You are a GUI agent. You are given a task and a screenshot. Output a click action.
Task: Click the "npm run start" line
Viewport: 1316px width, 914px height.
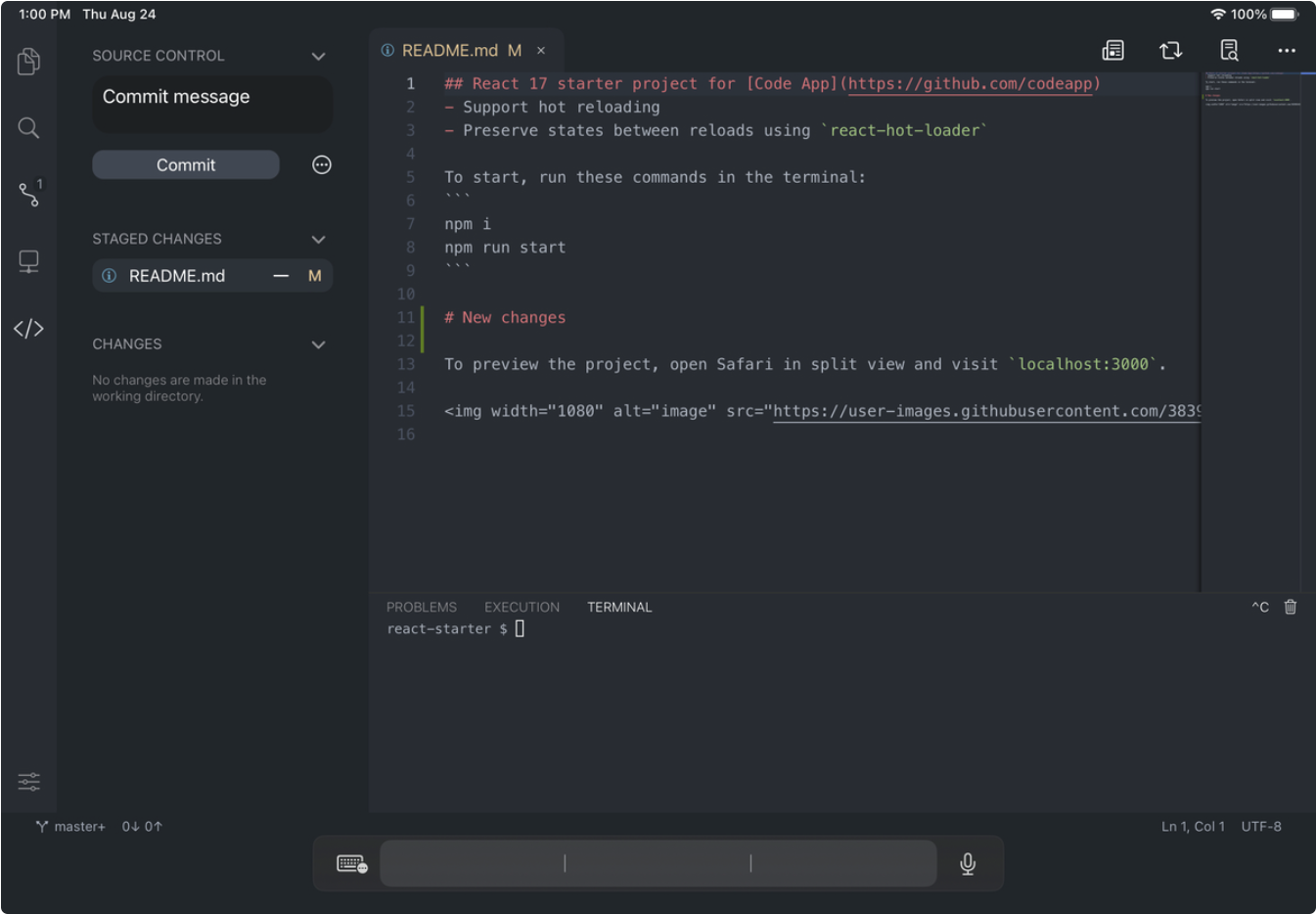[505, 248]
